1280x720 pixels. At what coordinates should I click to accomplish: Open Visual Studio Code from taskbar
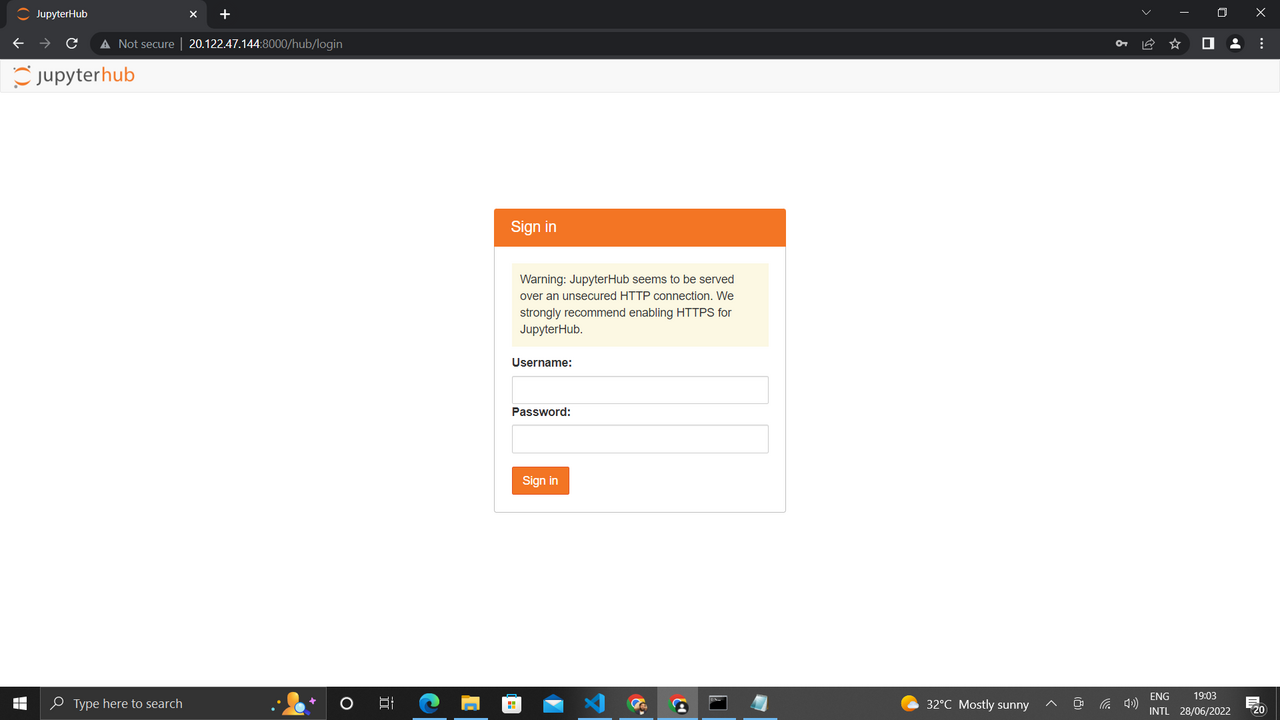point(594,704)
